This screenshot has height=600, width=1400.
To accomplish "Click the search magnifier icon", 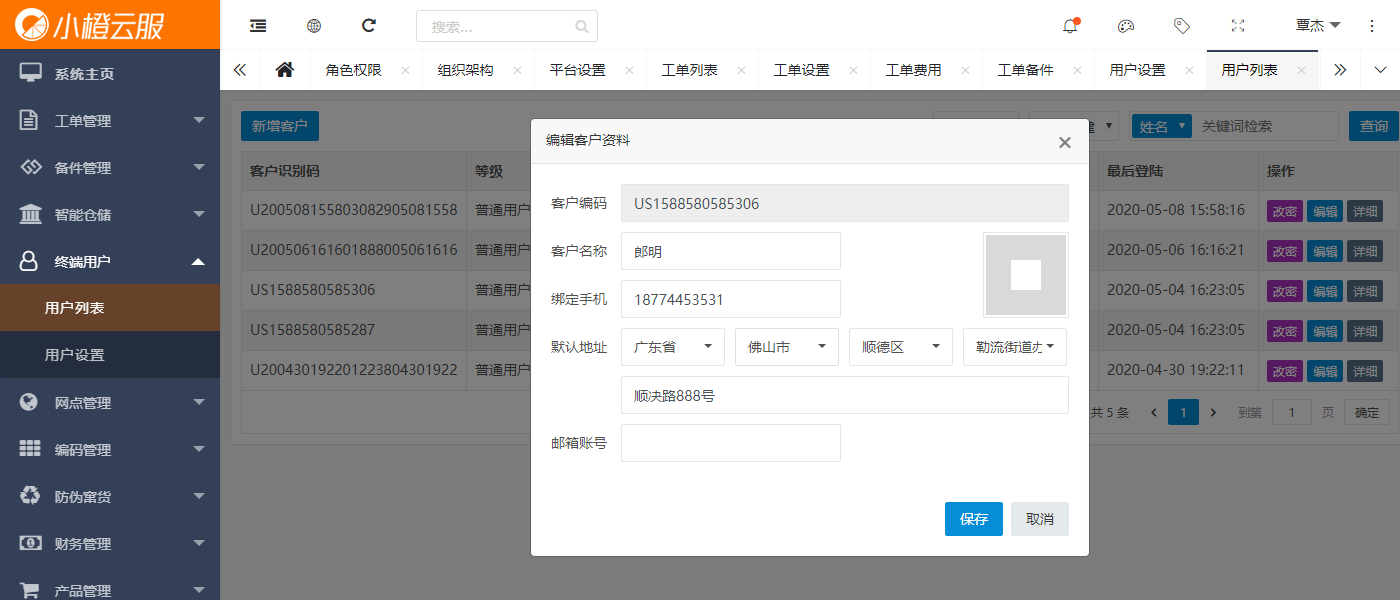I will pyautogui.click(x=582, y=27).
